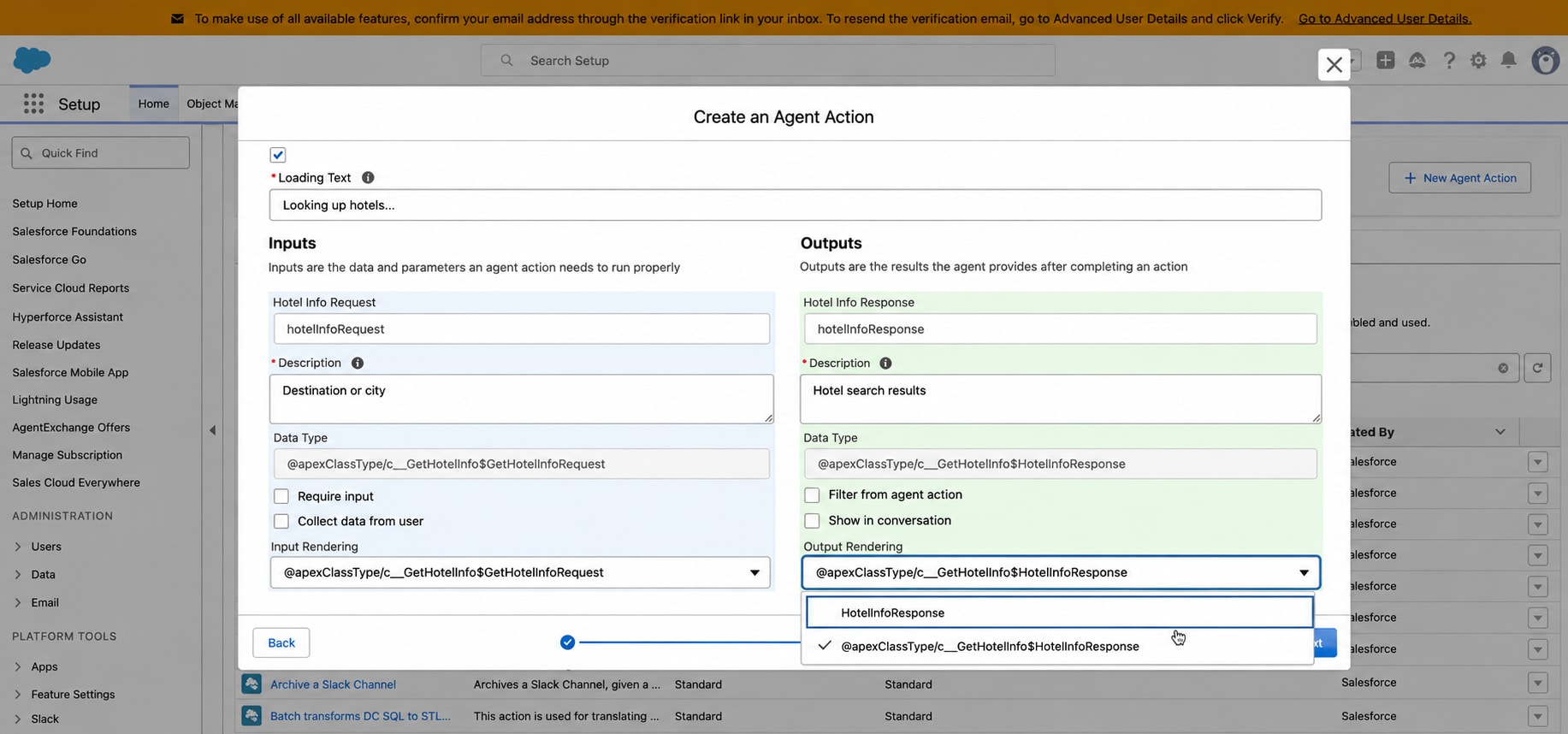Click the Loading Text input field

point(796,204)
